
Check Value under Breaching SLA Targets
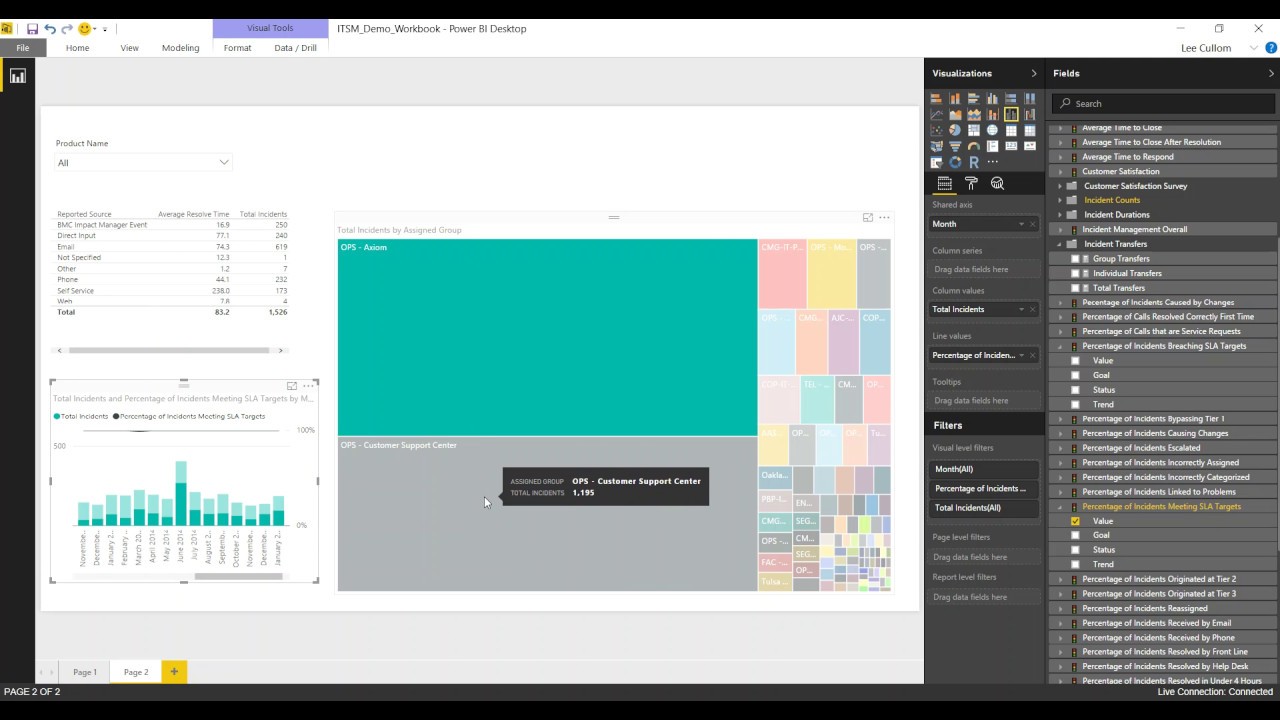(x=1075, y=361)
